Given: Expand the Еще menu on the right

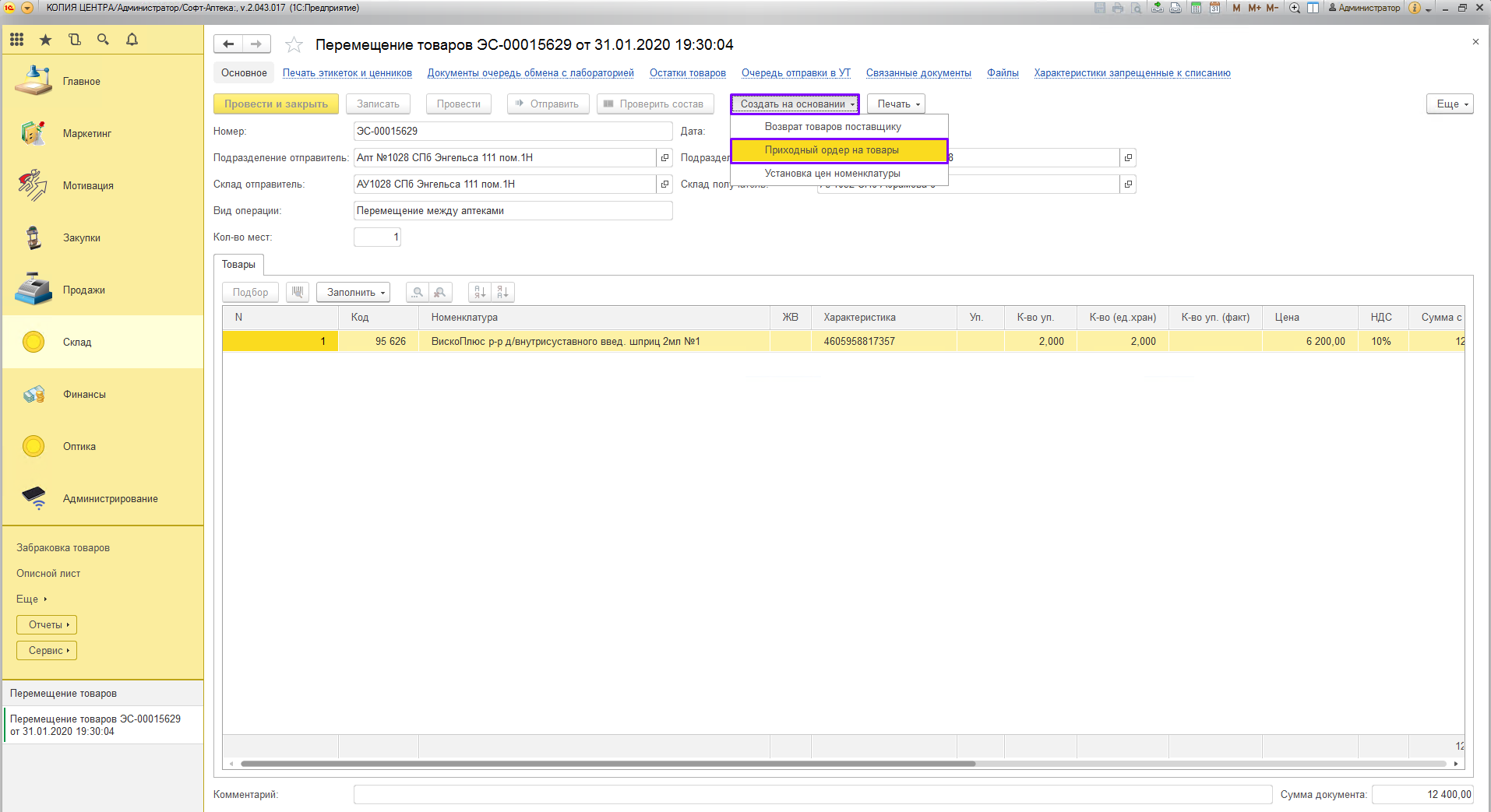Looking at the screenshot, I should pos(1450,104).
